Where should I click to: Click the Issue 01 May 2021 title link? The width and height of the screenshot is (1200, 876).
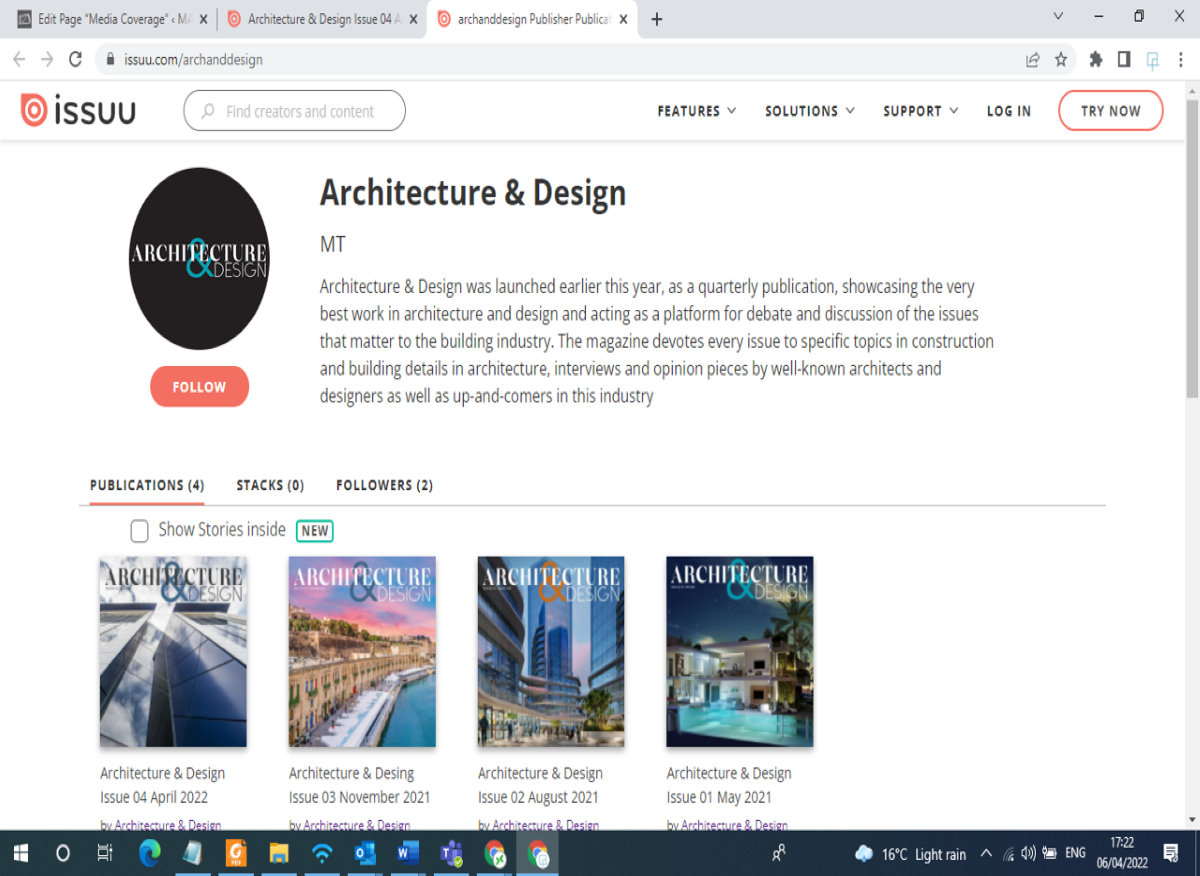pyautogui.click(x=729, y=785)
